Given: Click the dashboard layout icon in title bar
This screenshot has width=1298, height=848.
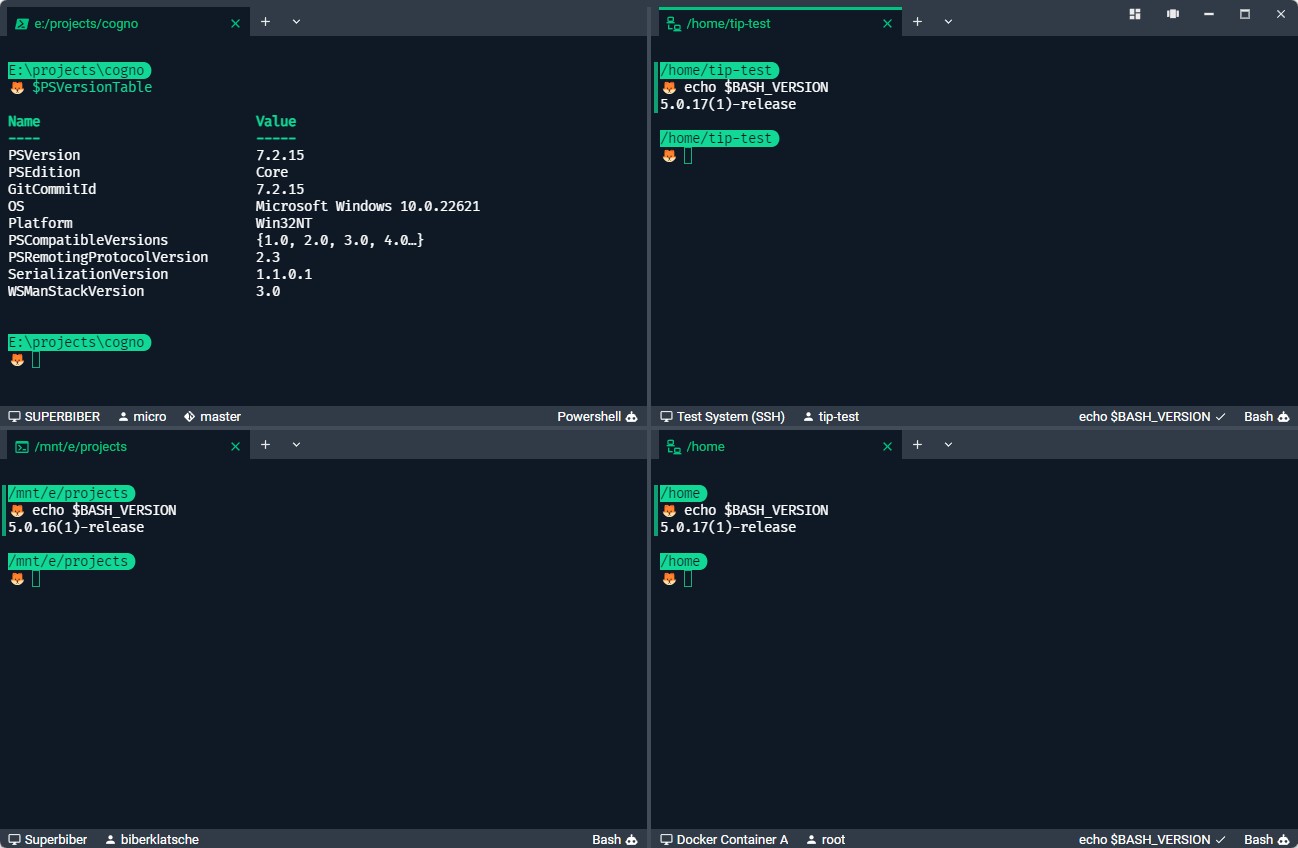Looking at the screenshot, I should tap(1135, 14).
